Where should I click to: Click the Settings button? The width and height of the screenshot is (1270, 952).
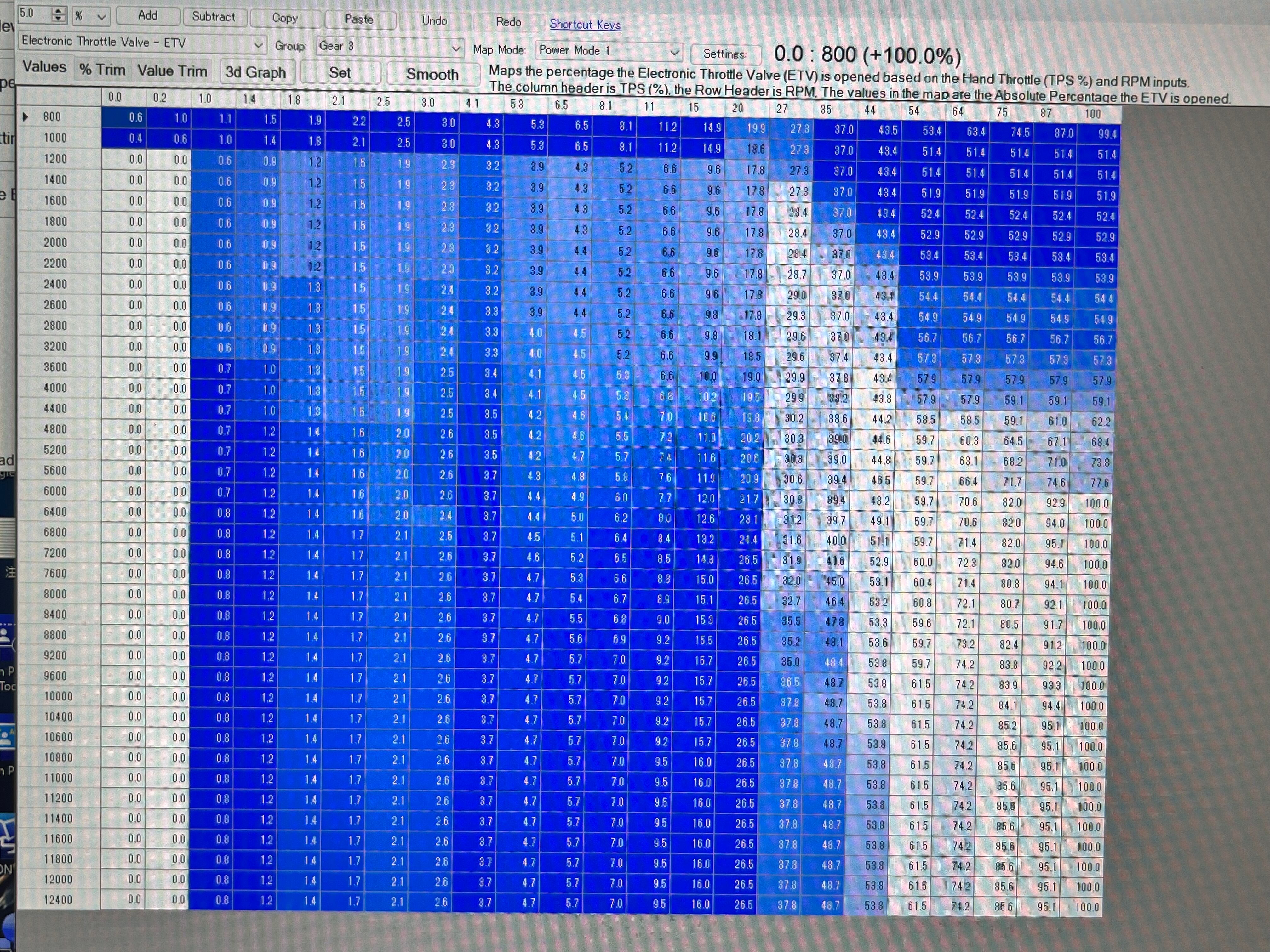(725, 54)
